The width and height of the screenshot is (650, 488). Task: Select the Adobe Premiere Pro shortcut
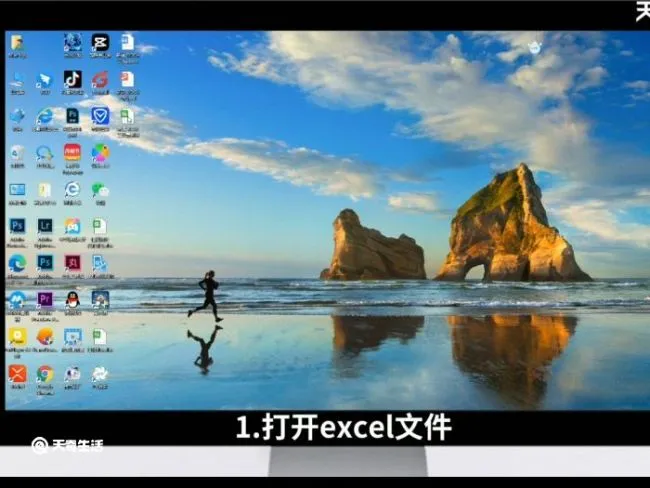[45, 299]
